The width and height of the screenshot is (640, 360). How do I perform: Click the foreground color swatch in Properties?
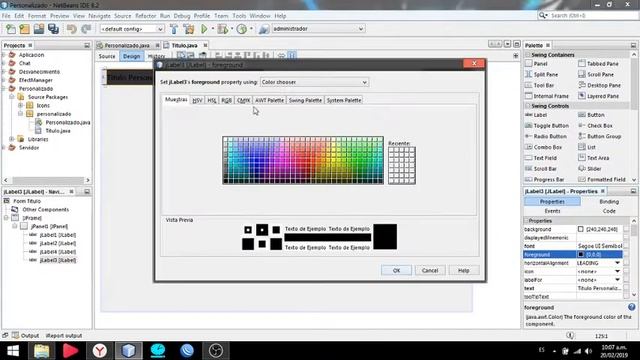580,254
